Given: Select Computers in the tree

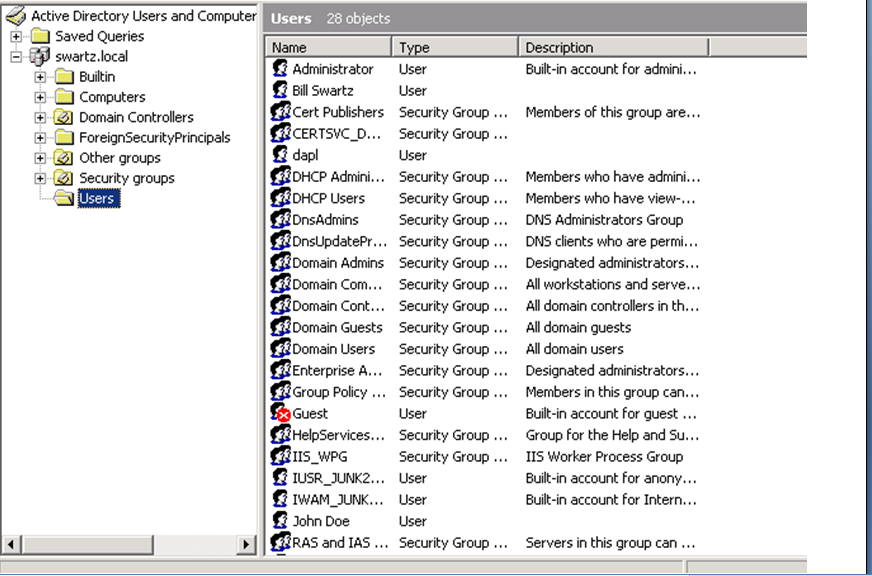Looking at the screenshot, I should (x=112, y=97).
